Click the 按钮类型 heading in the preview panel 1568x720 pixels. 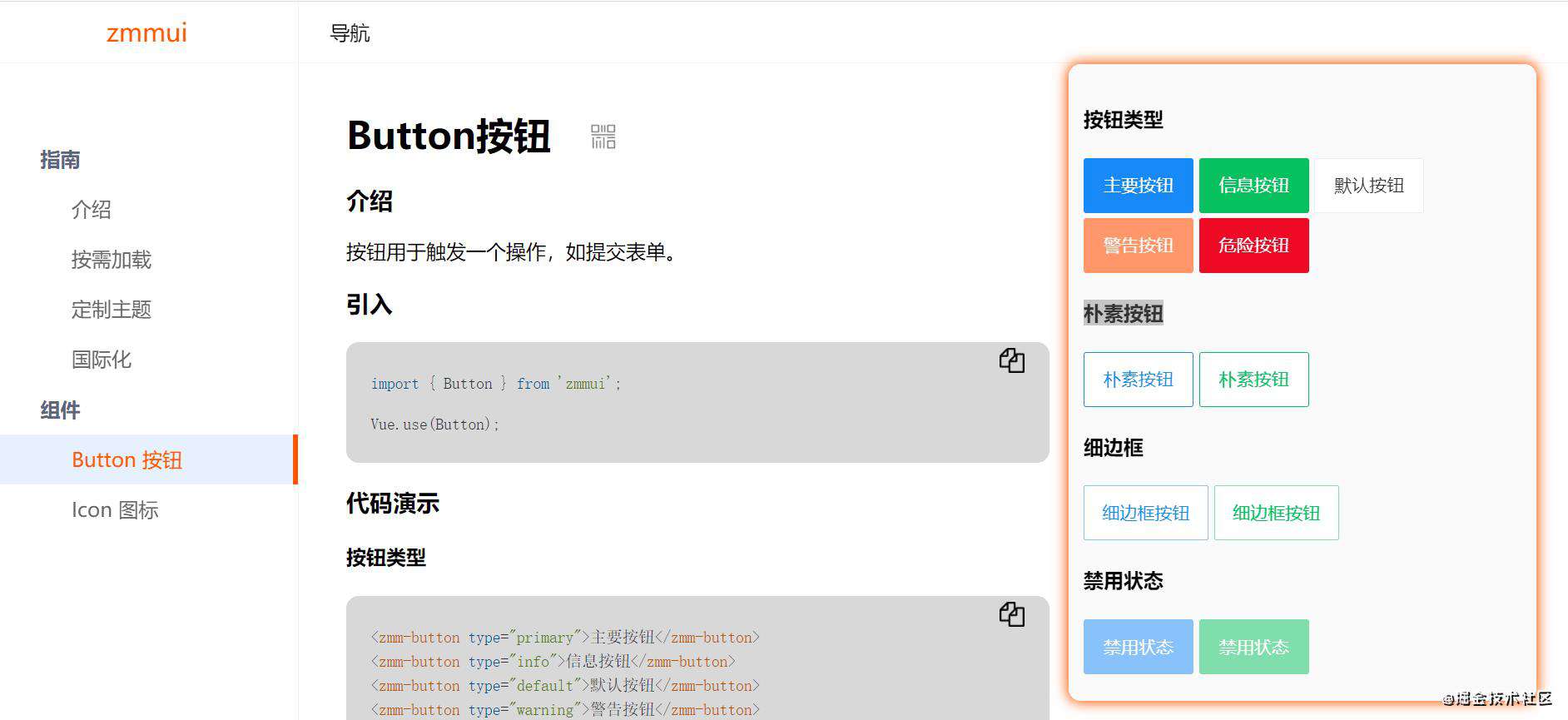coord(1124,120)
